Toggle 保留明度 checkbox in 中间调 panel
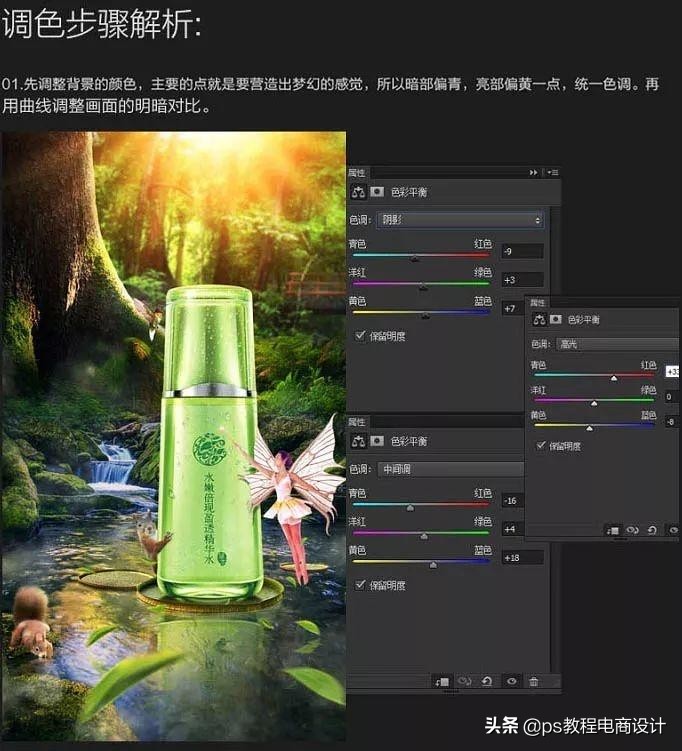This screenshot has width=682, height=751. tap(360, 585)
